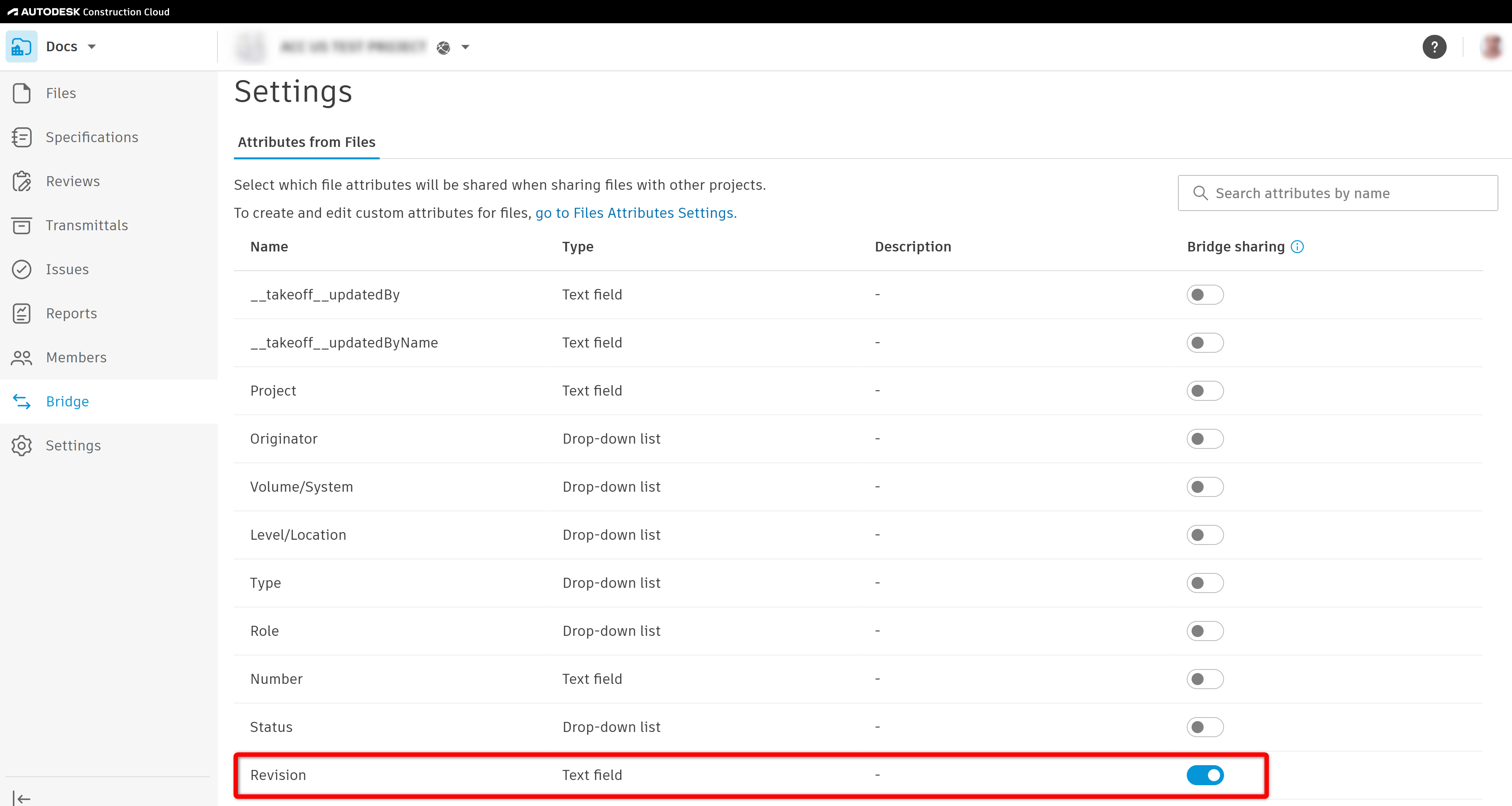
Task: Open the help question mark icon
Action: tap(1434, 47)
